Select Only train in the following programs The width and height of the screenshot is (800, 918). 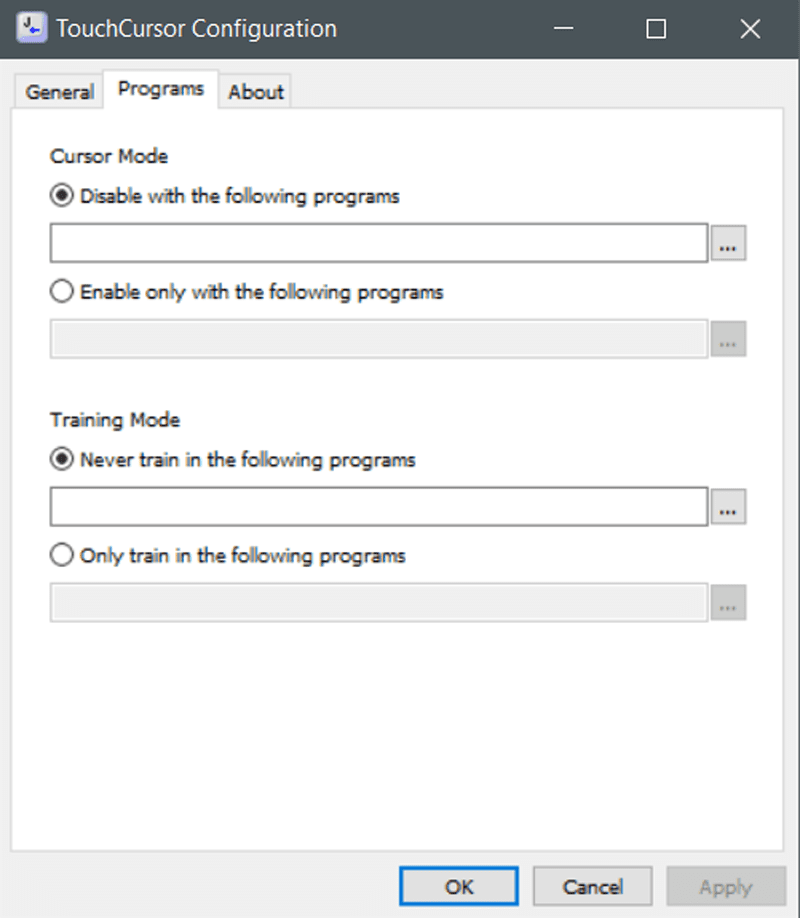click(228, 555)
